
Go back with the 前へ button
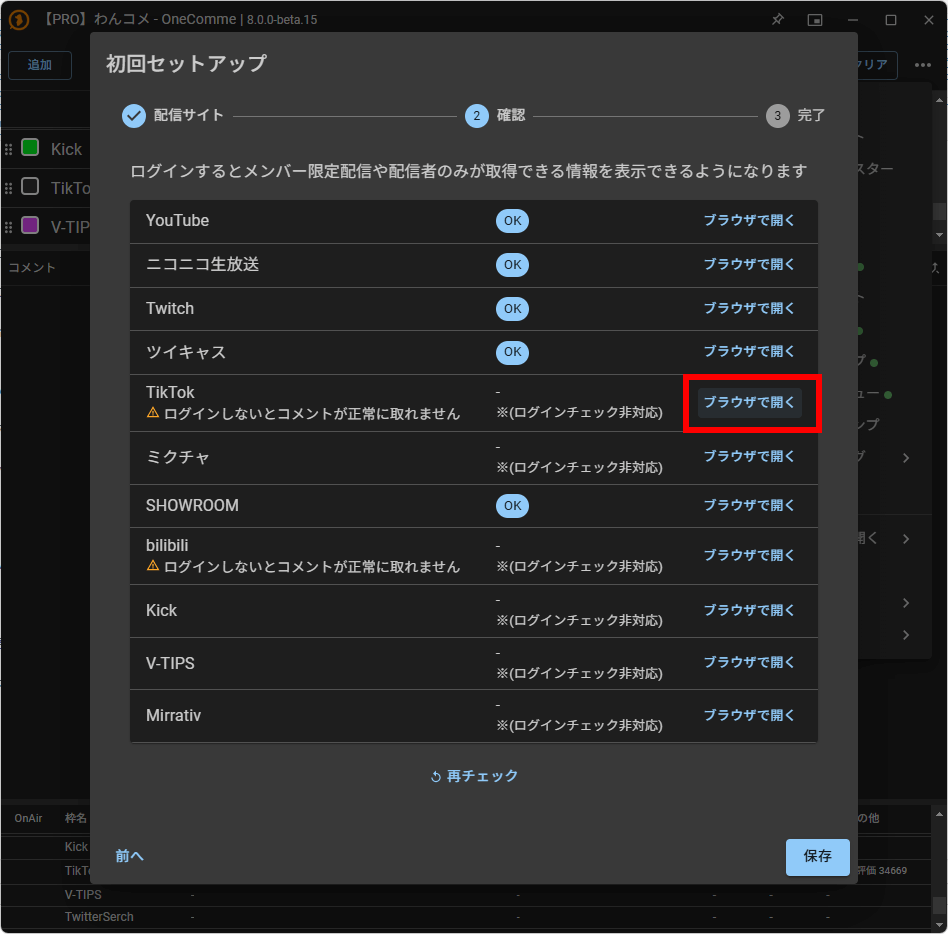[x=129, y=856]
